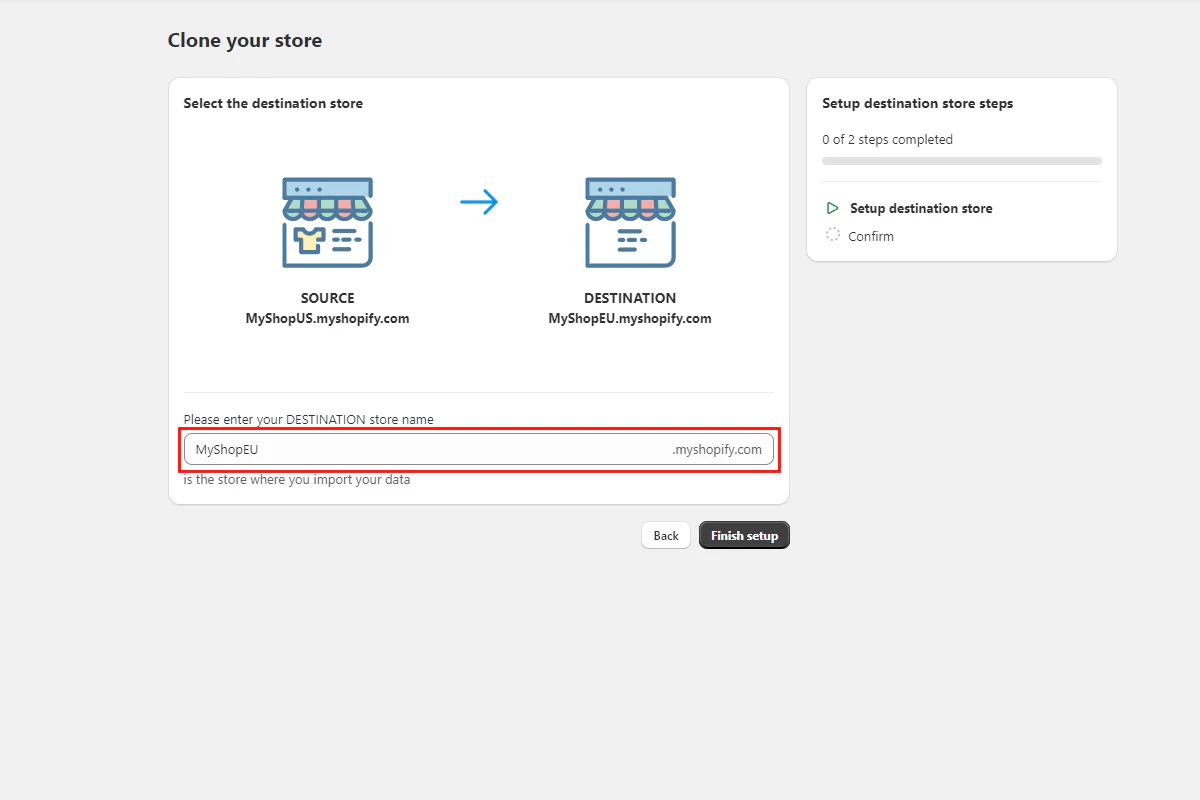Click the SOURCE label

tap(328, 298)
